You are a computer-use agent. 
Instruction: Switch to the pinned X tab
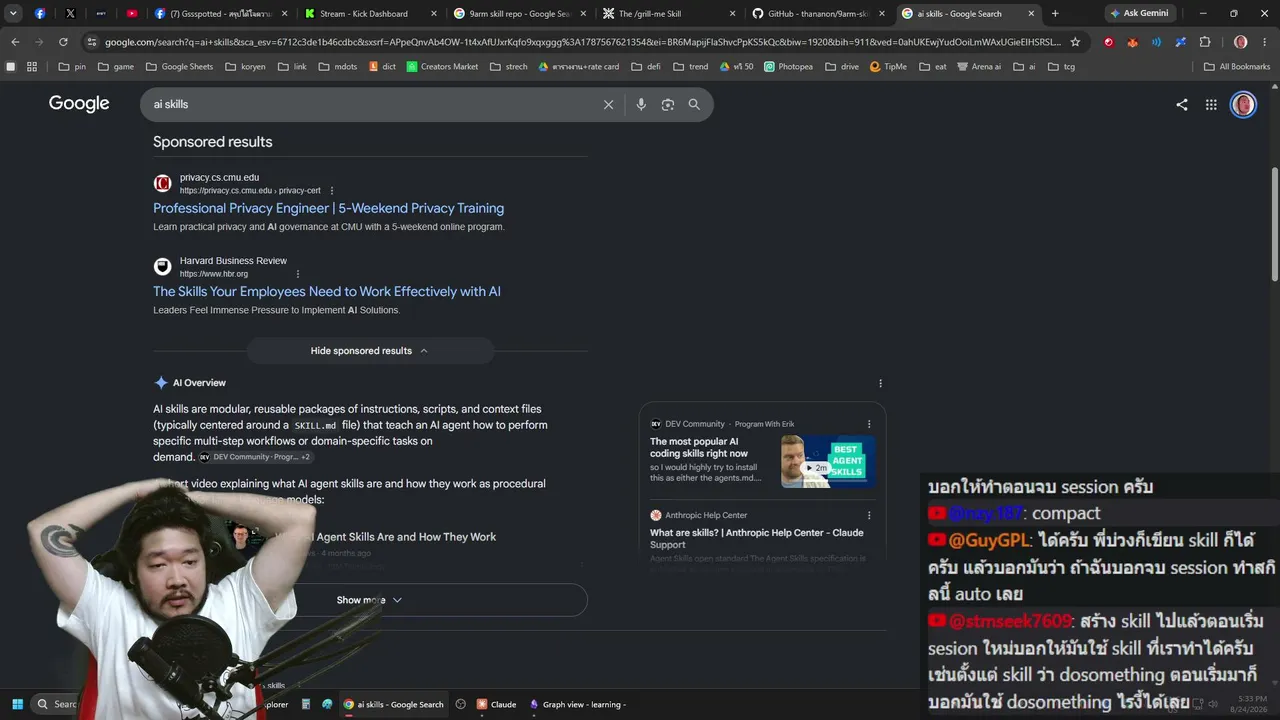coord(70,14)
